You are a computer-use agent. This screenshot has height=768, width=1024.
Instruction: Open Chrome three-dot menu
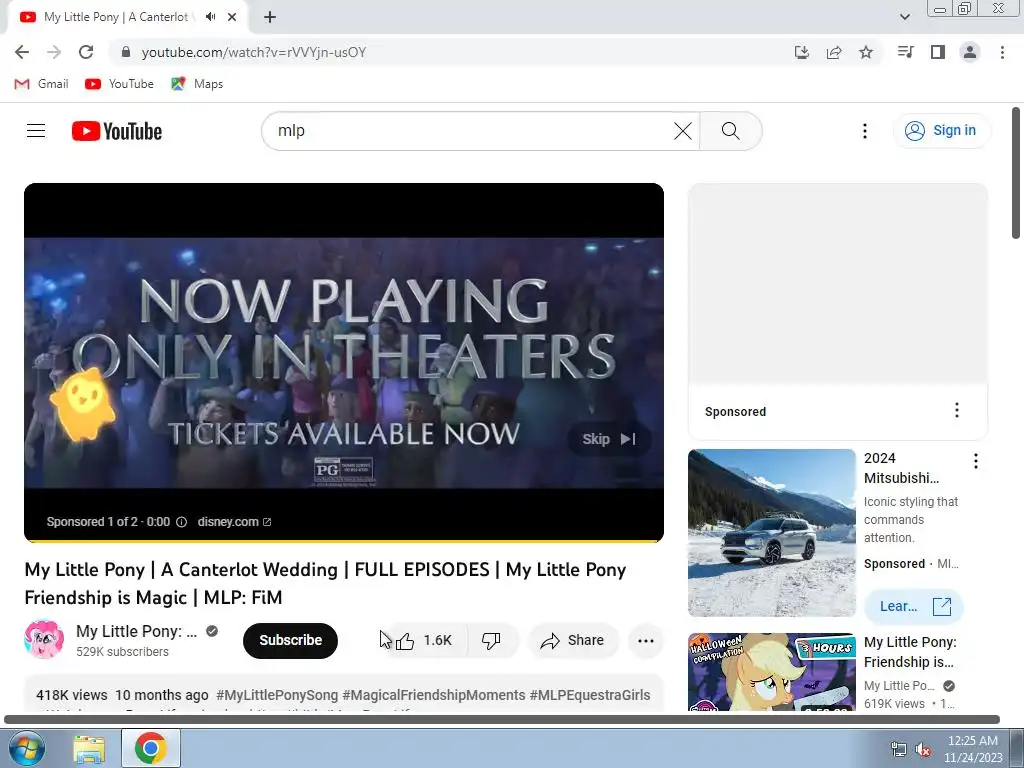[1002, 52]
